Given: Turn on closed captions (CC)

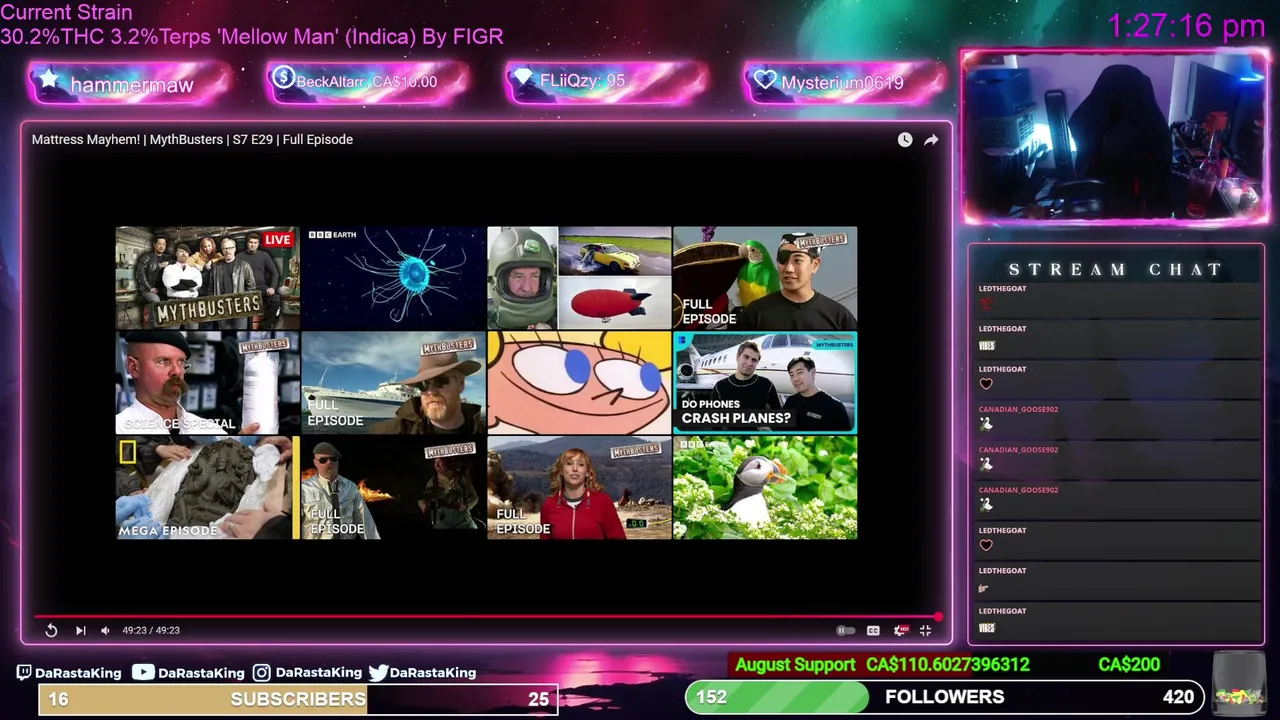Looking at the screenshot, I should tap(873, 630).
